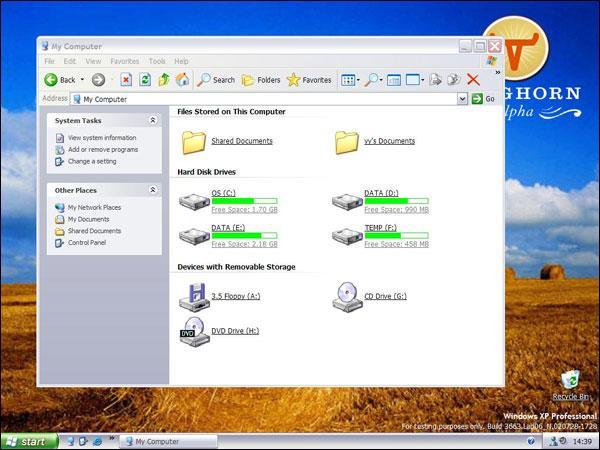Open the Edit menu
The width and height of the screenshot is (600, 450).
[x=70, y=61]
